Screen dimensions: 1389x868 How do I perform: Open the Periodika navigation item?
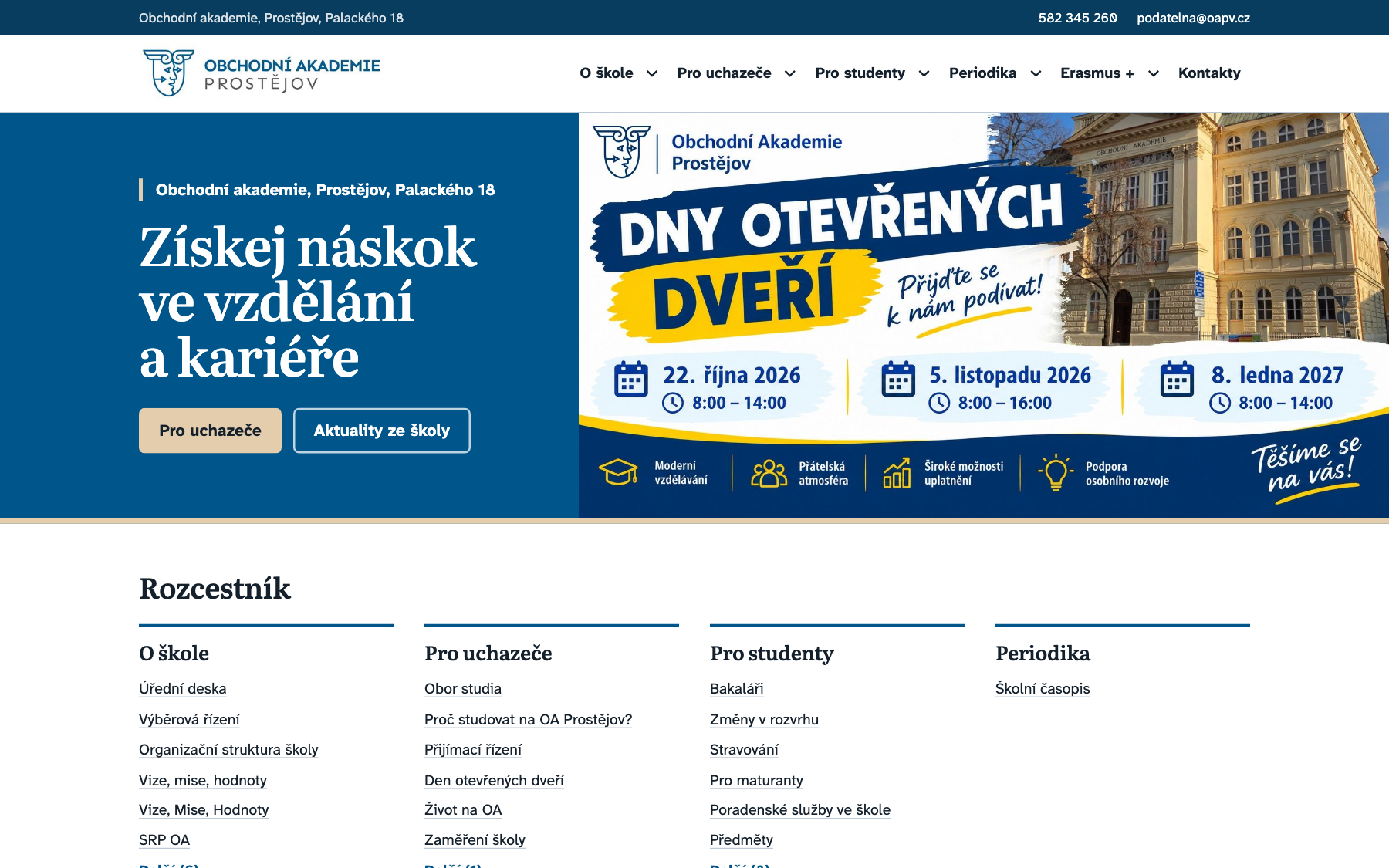(x=982, y=73)
